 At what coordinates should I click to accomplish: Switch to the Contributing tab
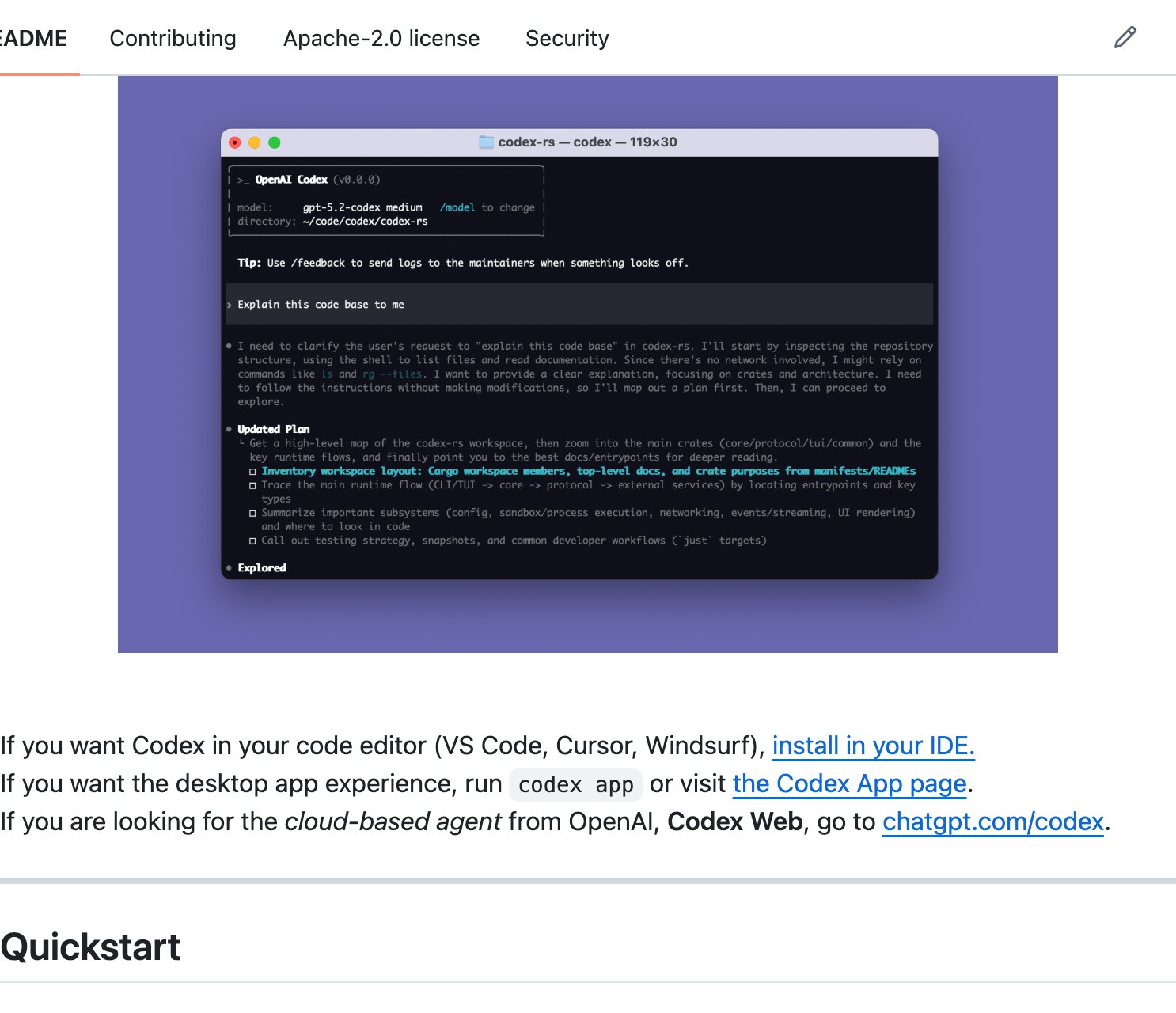point(173,38)
